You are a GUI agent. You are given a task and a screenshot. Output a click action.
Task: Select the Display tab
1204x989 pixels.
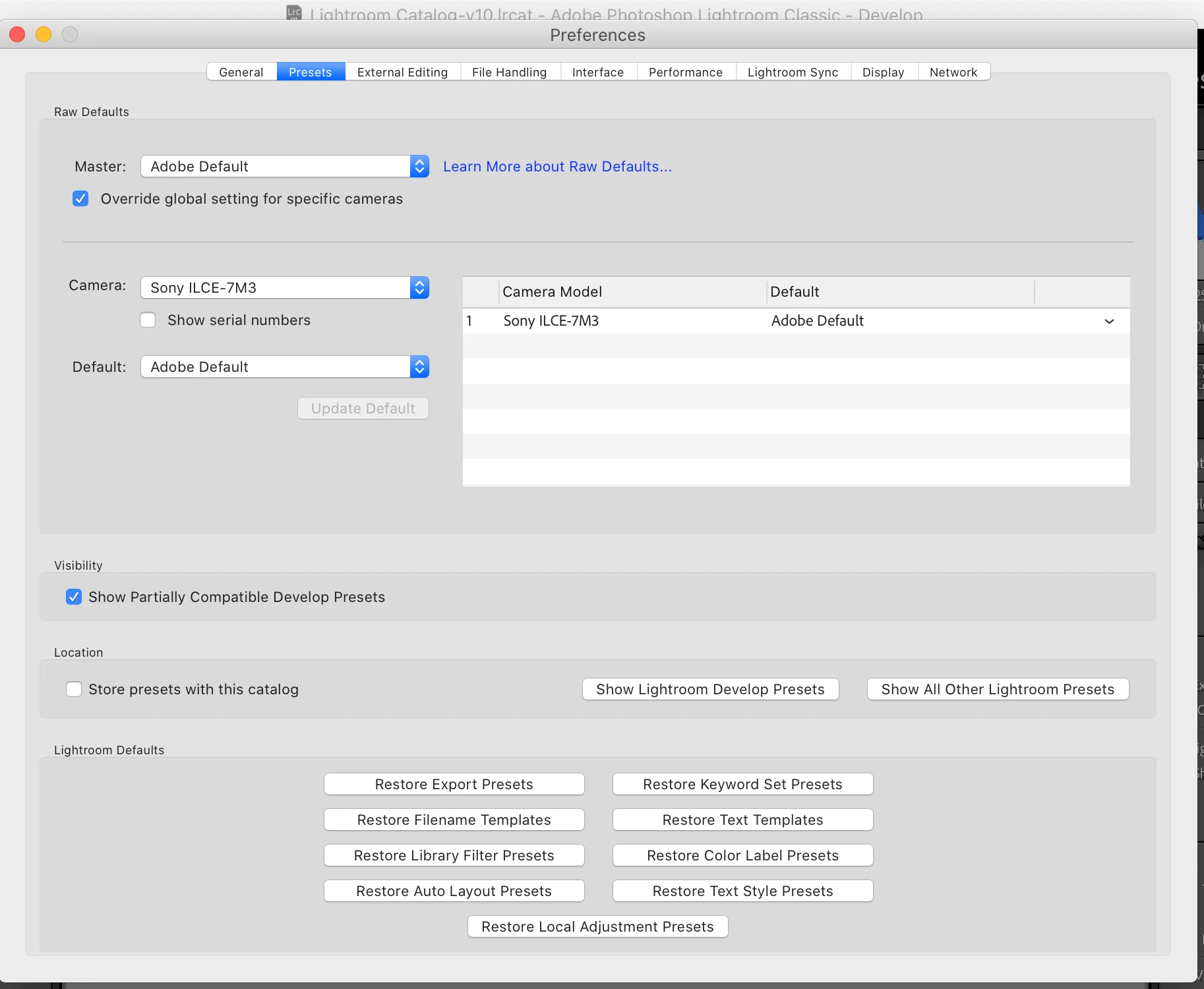[x=884, y=72]
